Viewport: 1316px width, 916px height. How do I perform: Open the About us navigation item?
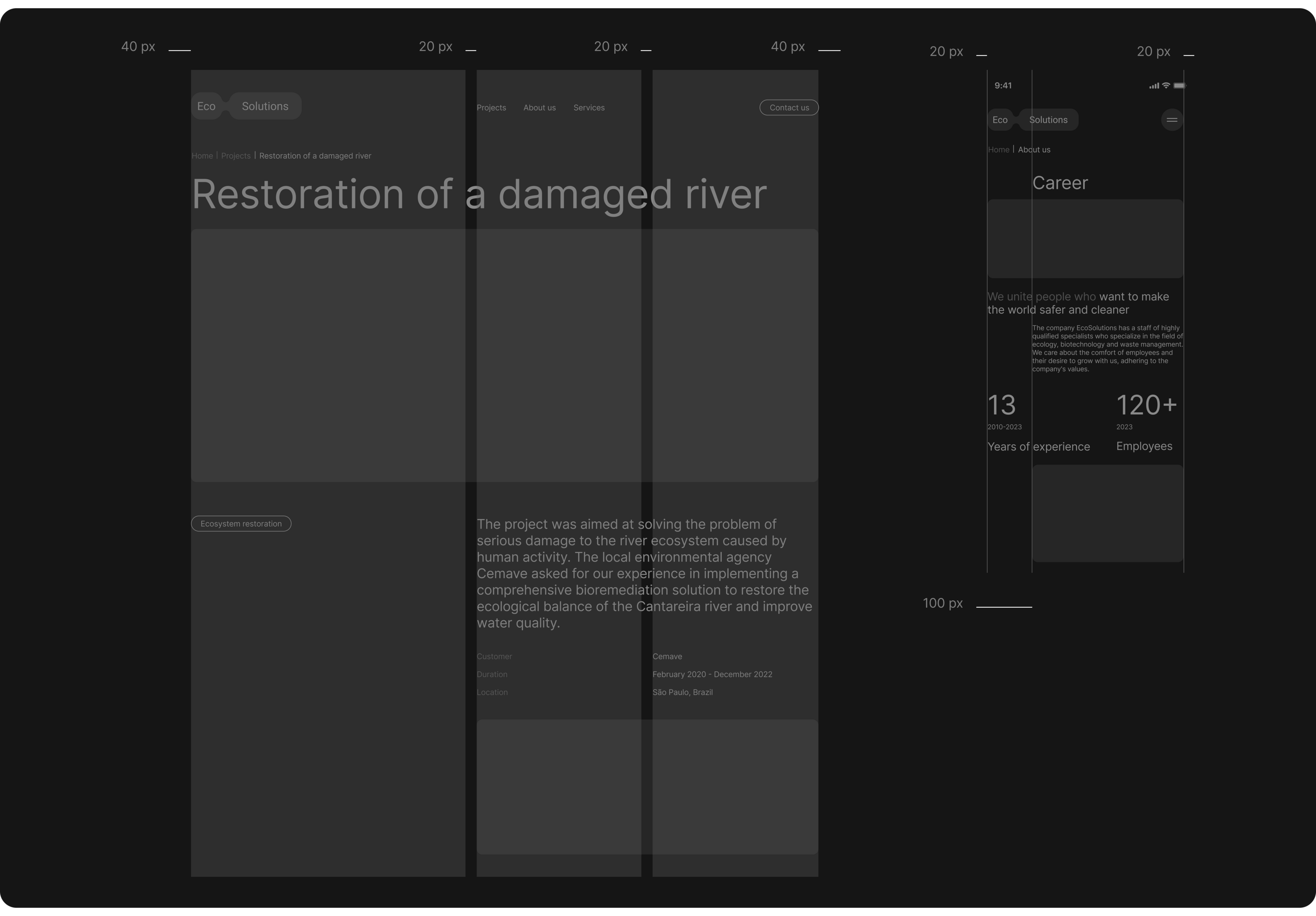pyautogui.click(x=539, y=108)
